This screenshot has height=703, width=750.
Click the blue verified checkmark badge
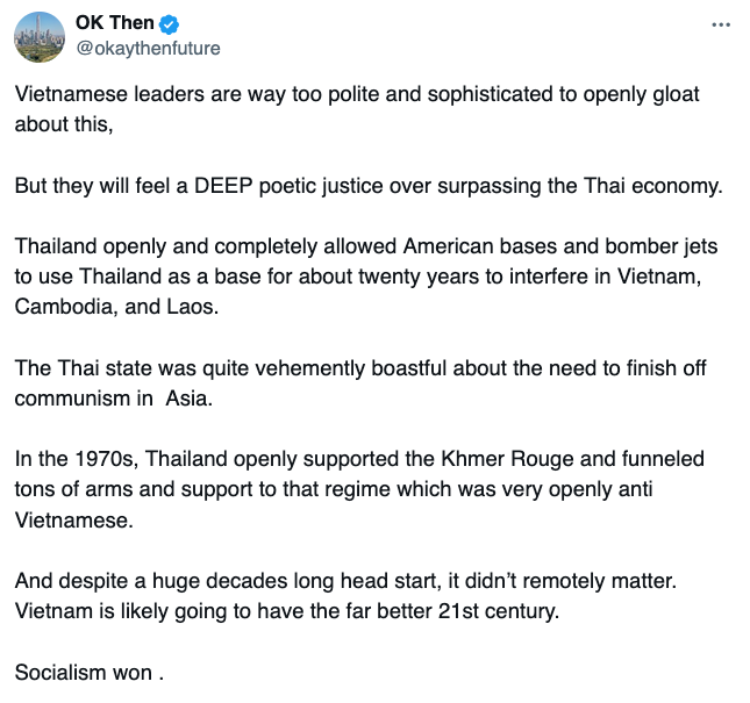tap(169, 24)
